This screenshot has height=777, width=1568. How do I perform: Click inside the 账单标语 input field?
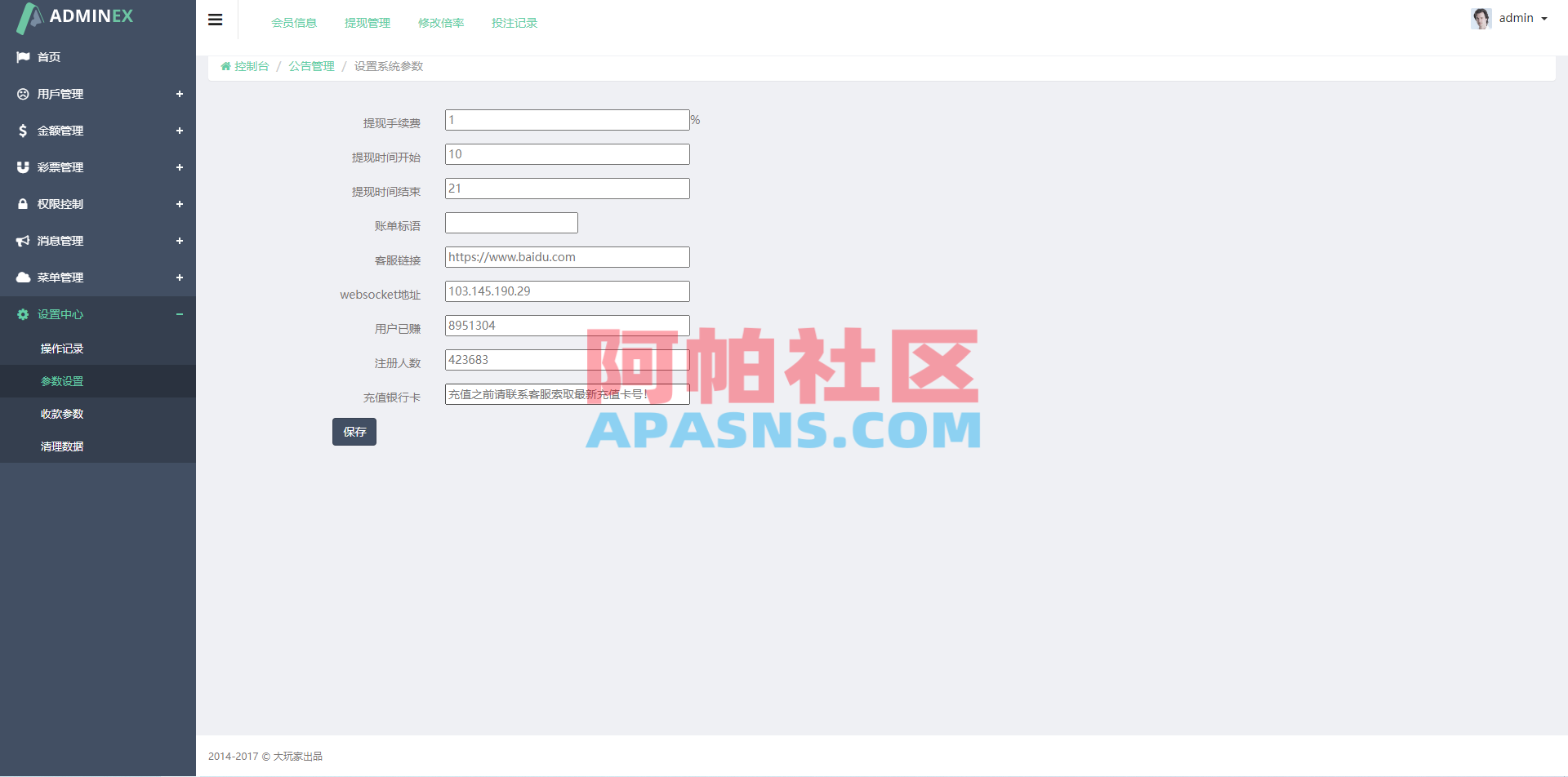[x=511, y=222]
